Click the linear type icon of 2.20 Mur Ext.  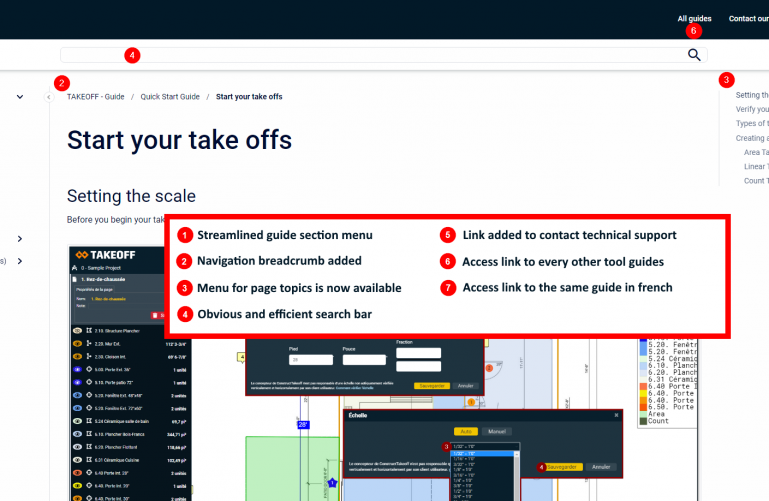(x=89, y=344)
